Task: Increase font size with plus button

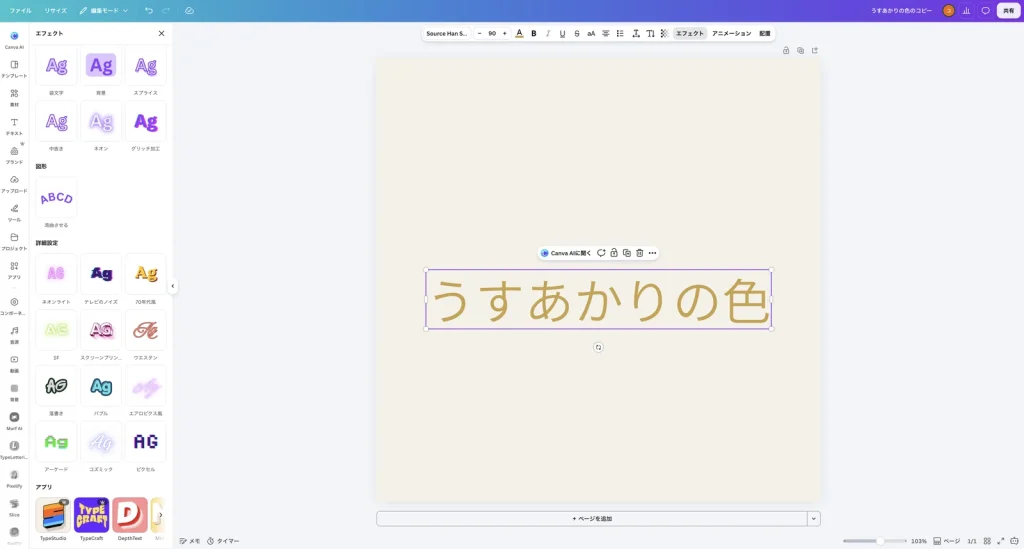Action: point(504,33)
